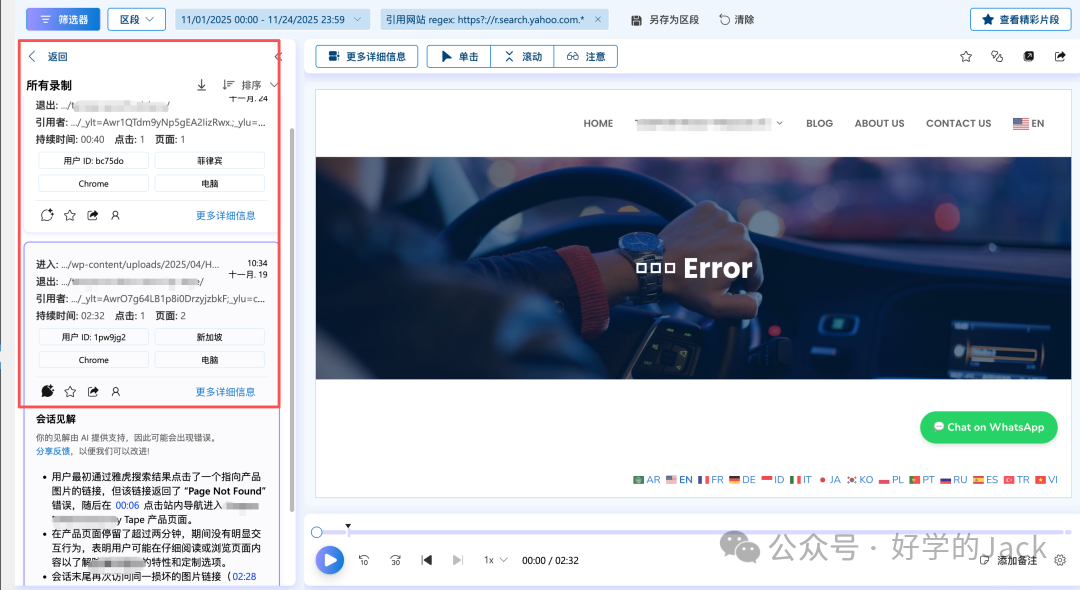Switch to the 滚动 heatmap tab
The width and height of the screenshot is (1080, 590).
[523, 56]
